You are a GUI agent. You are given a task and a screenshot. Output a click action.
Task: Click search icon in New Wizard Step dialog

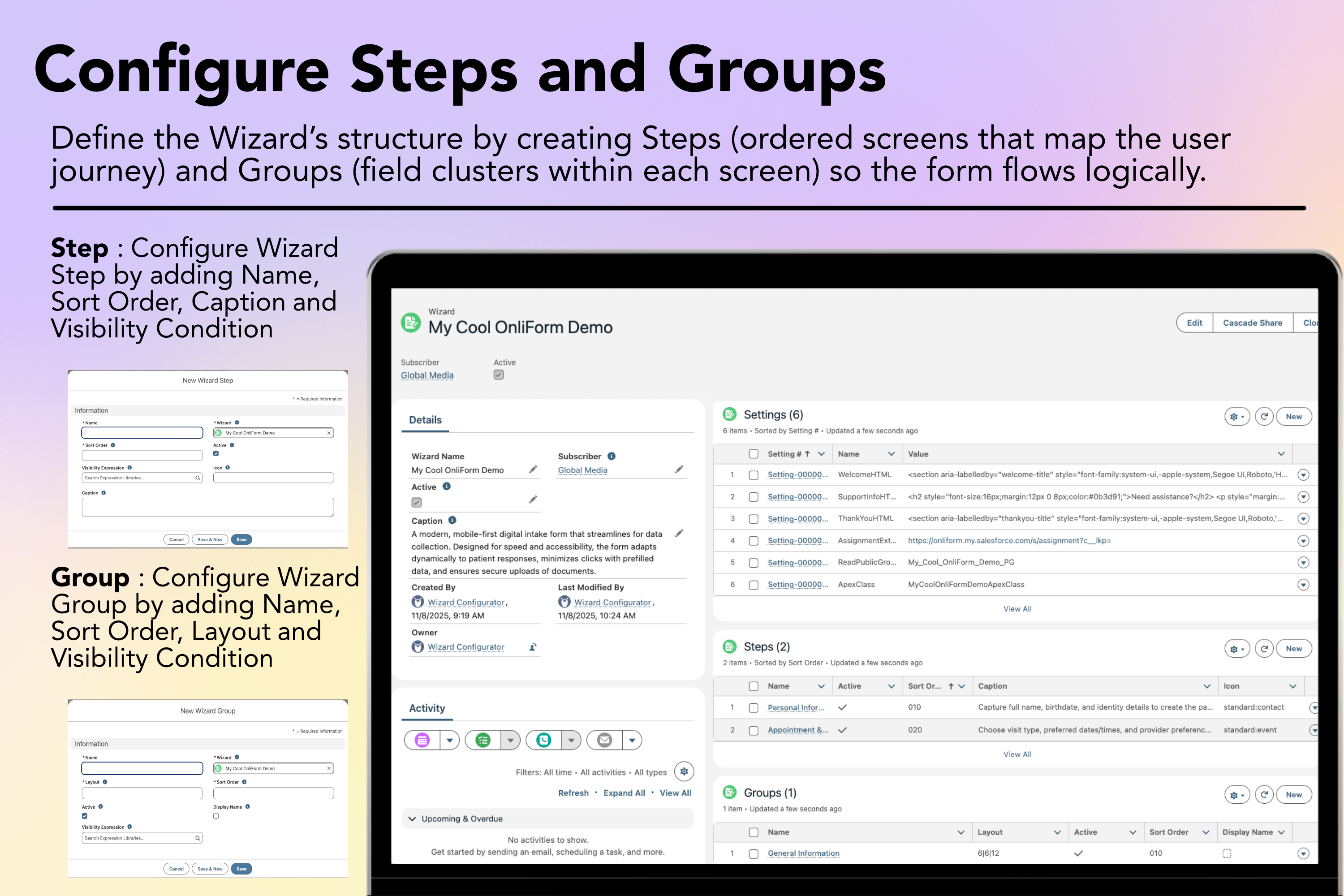coord(198,478)
